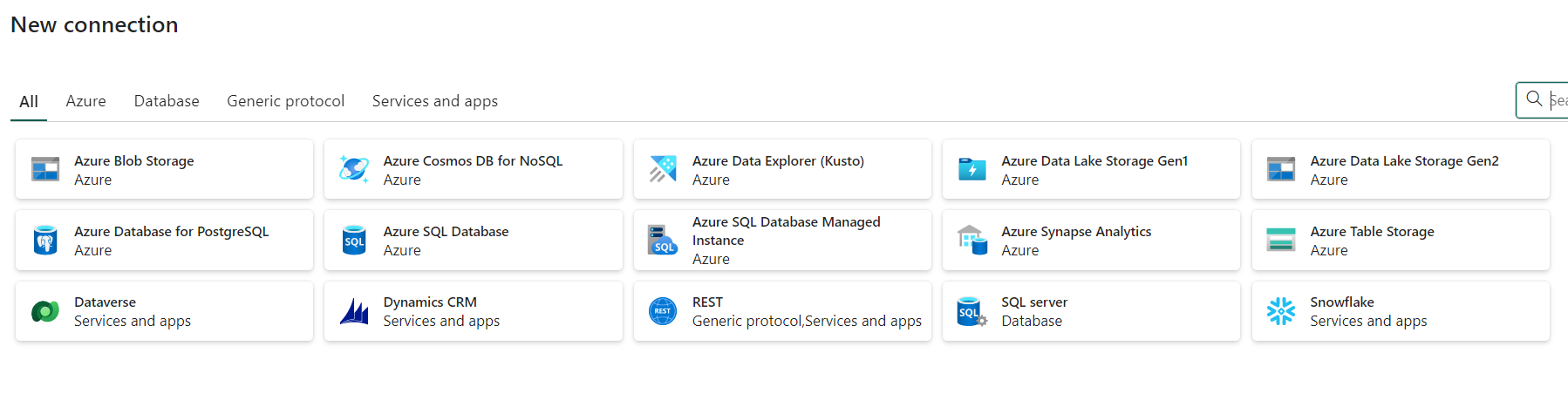Screen dimensions: 1568x414
Task: Click the Snowflake snowflake icon
Action: [1280, 311]
